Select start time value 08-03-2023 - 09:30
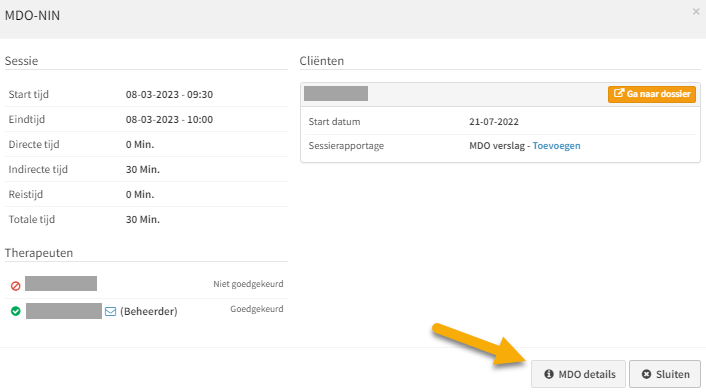This screenshot has width=706, height=392. 169,95
